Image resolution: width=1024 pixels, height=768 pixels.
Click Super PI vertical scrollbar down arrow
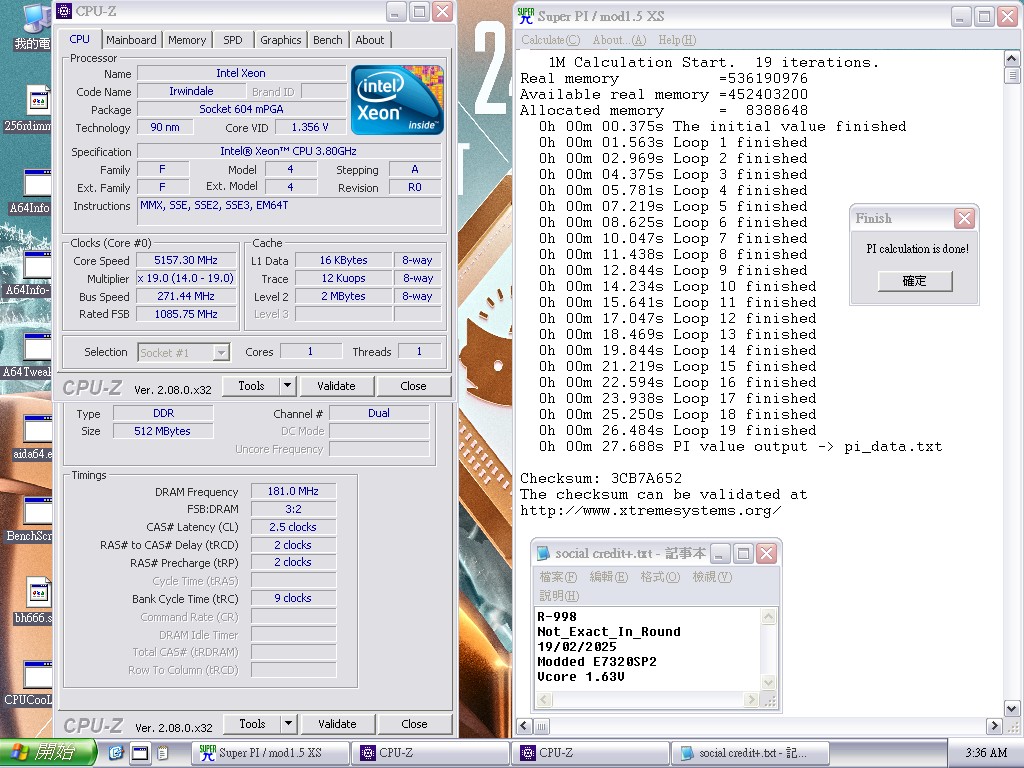click(x=1012, y=709)
